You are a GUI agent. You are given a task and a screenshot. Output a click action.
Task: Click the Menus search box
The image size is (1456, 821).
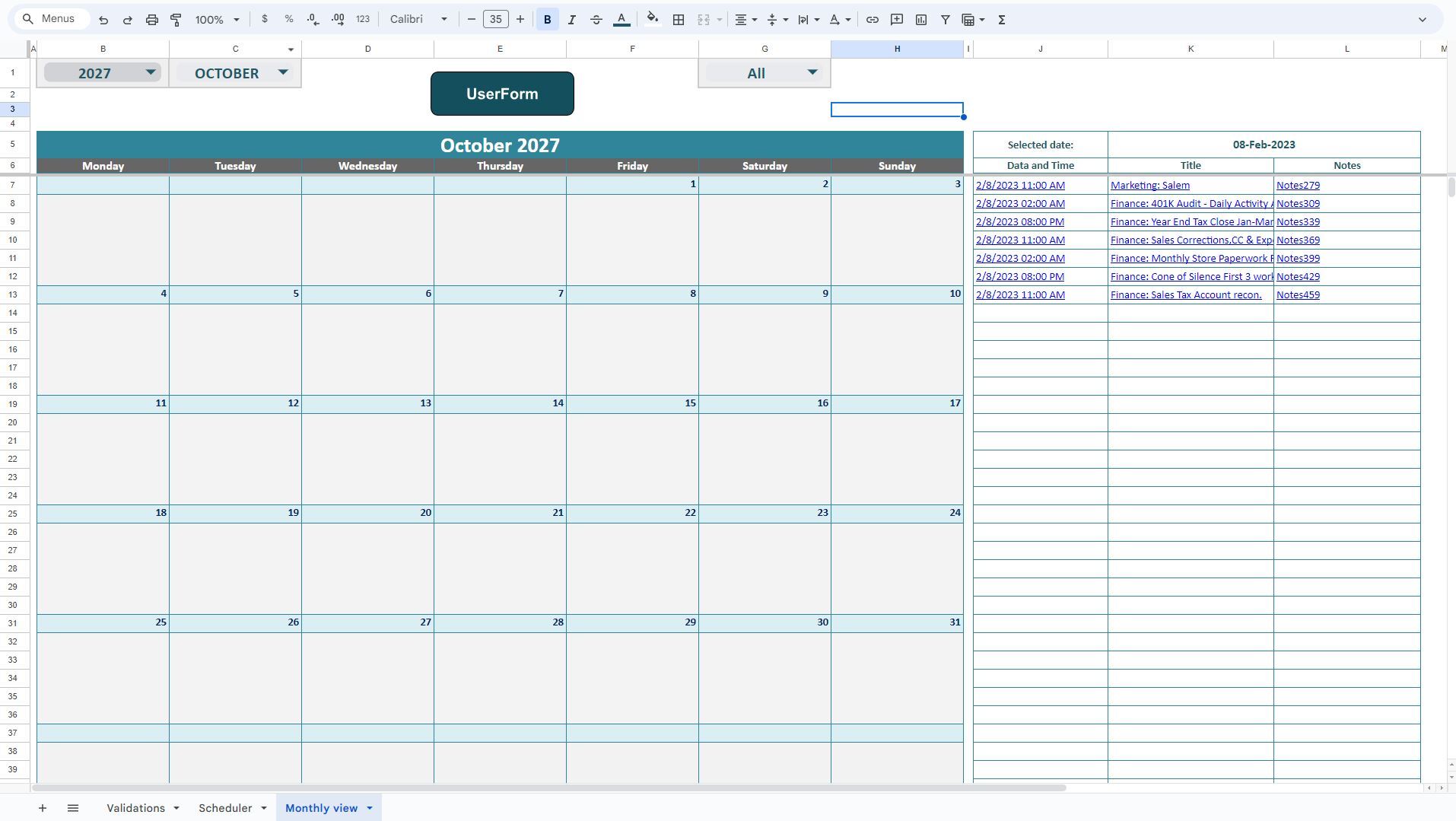tap(52, 19)
